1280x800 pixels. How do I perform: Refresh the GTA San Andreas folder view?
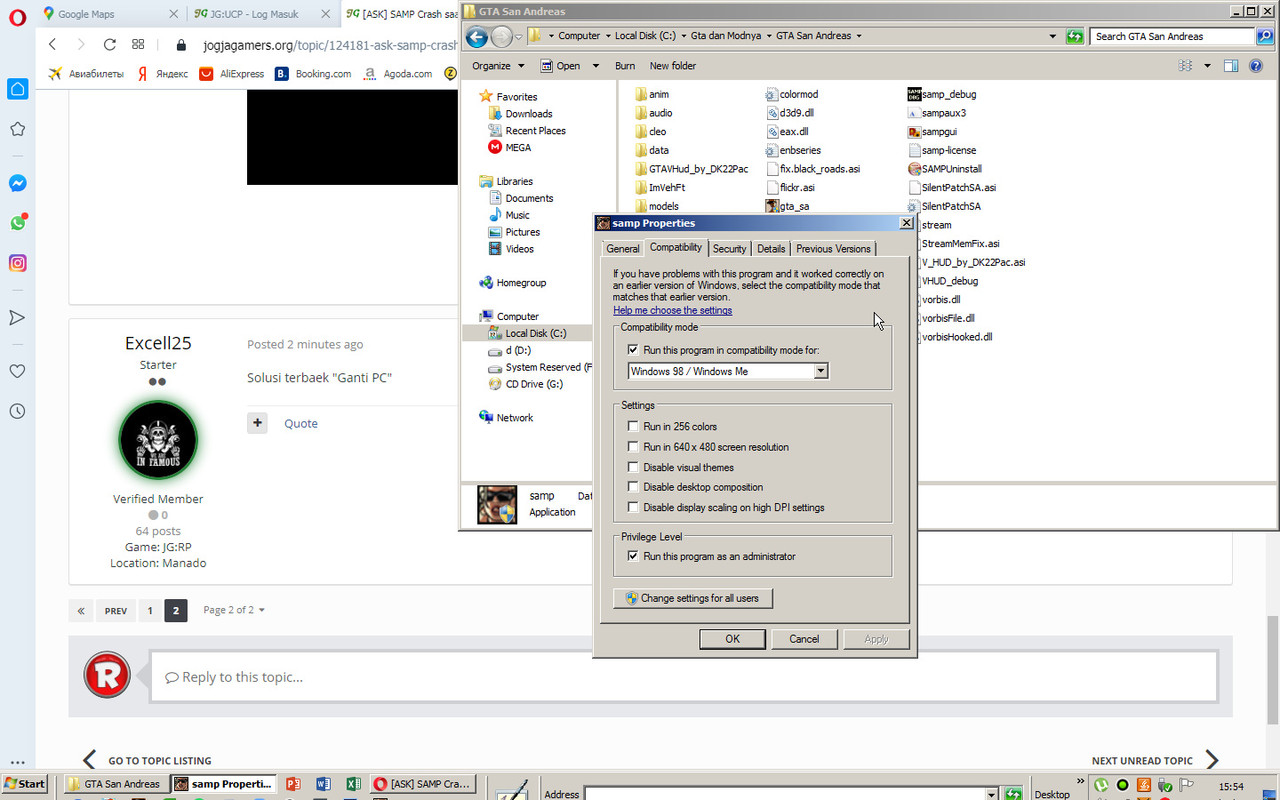(1074, 36)
